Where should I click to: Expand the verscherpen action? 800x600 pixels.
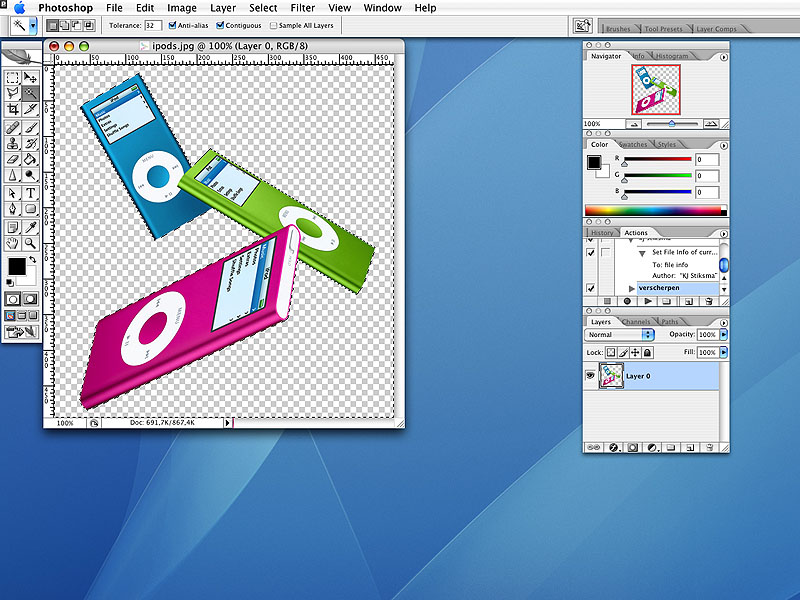pos(631,288)
